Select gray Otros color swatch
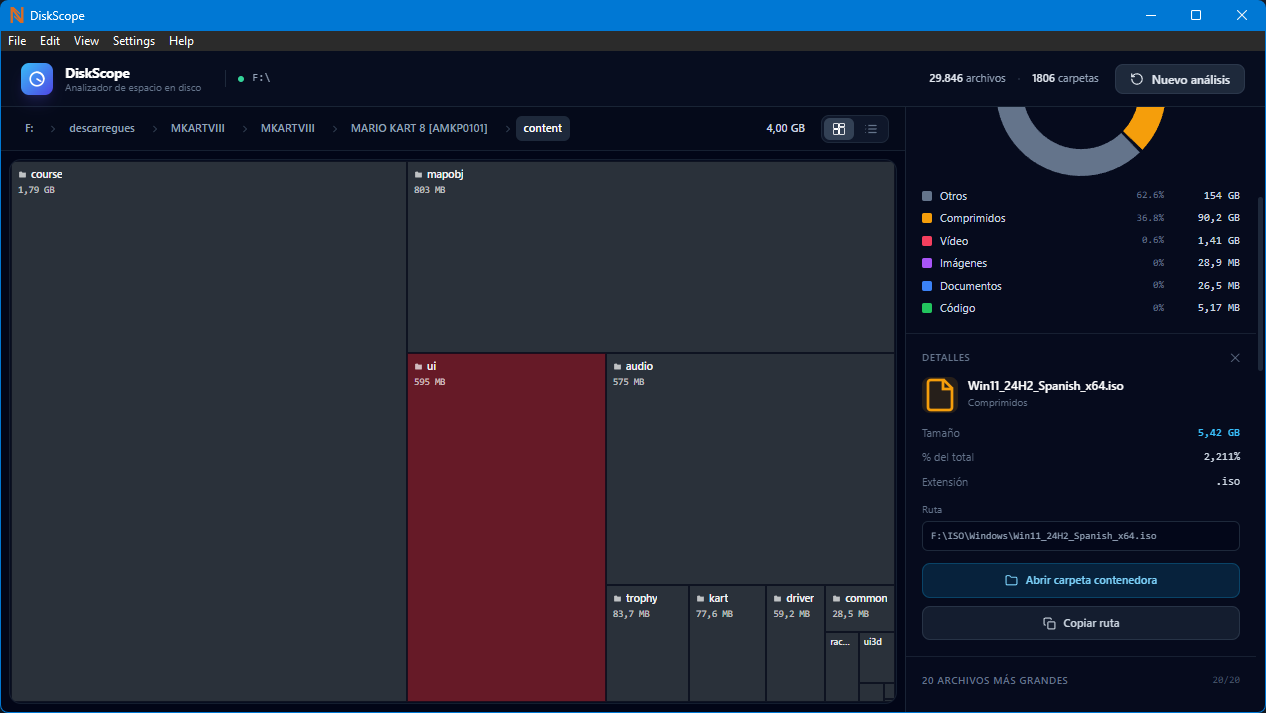This screenshot has width=1266, height=713. (927, 196)
